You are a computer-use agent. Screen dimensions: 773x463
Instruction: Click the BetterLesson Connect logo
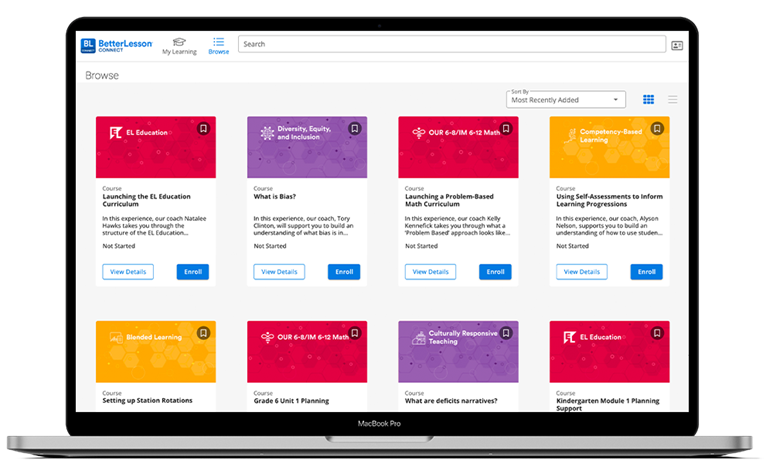pyautogui.click(x=116, y=45)
